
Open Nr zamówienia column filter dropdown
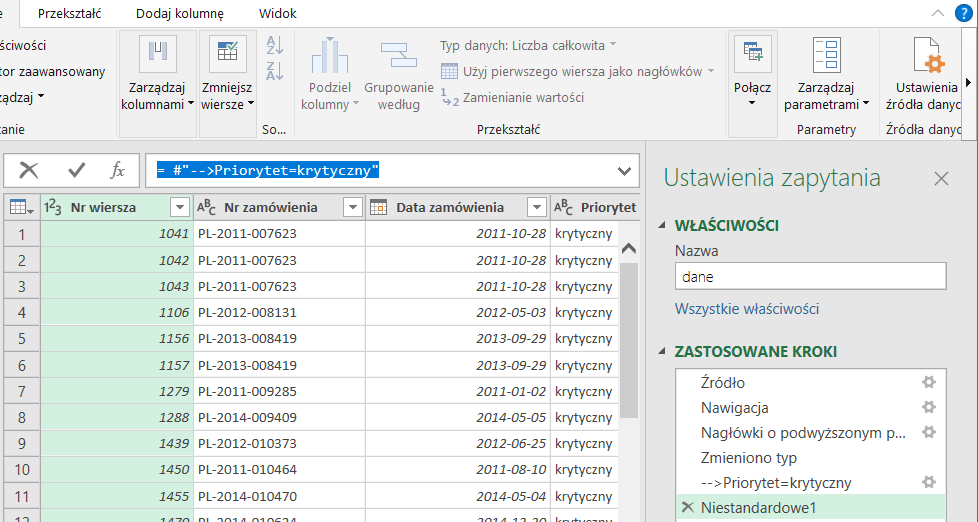tap(352, 207)
